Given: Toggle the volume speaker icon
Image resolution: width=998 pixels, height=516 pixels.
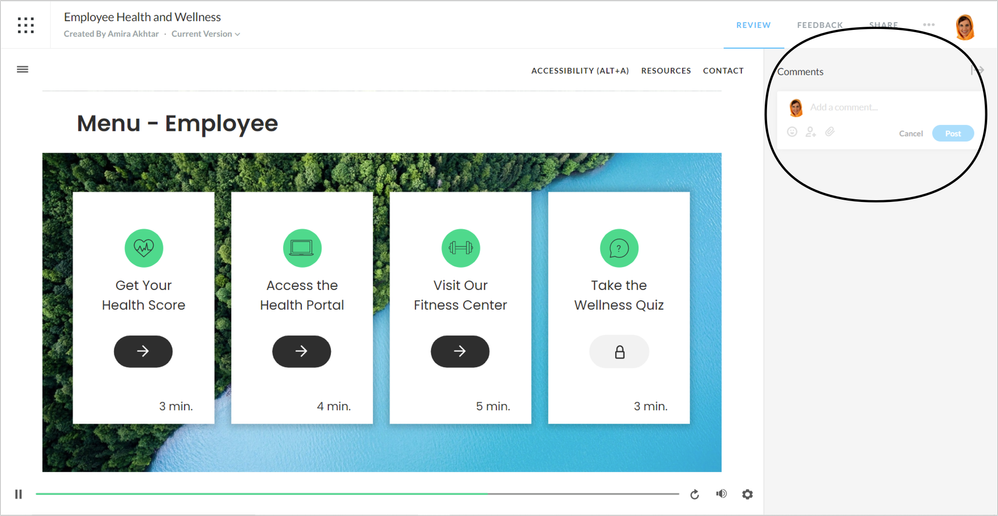Looking at the screenshot, I should (721, 494).
